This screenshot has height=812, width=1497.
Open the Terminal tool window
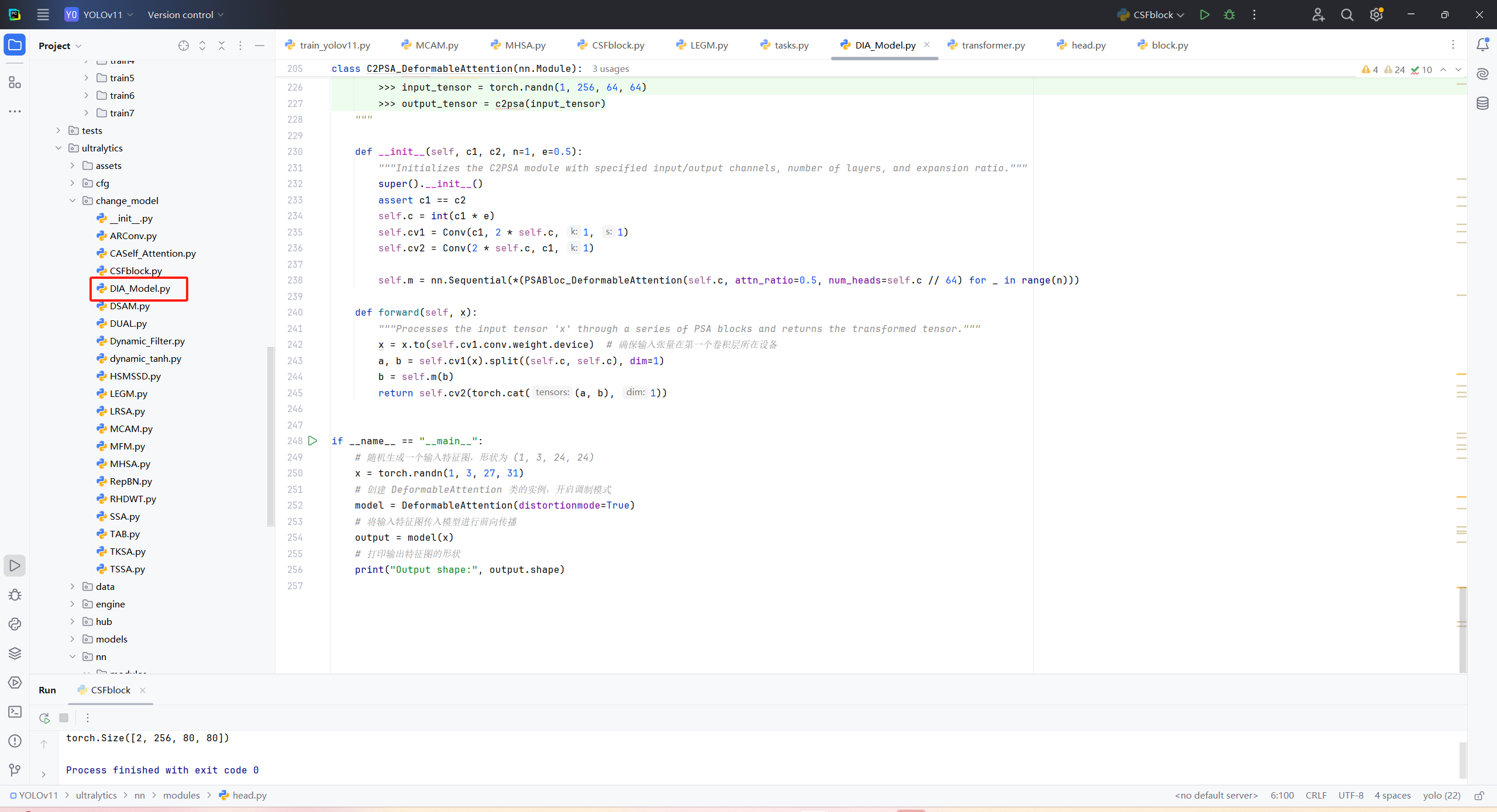(x=15, y=711)
